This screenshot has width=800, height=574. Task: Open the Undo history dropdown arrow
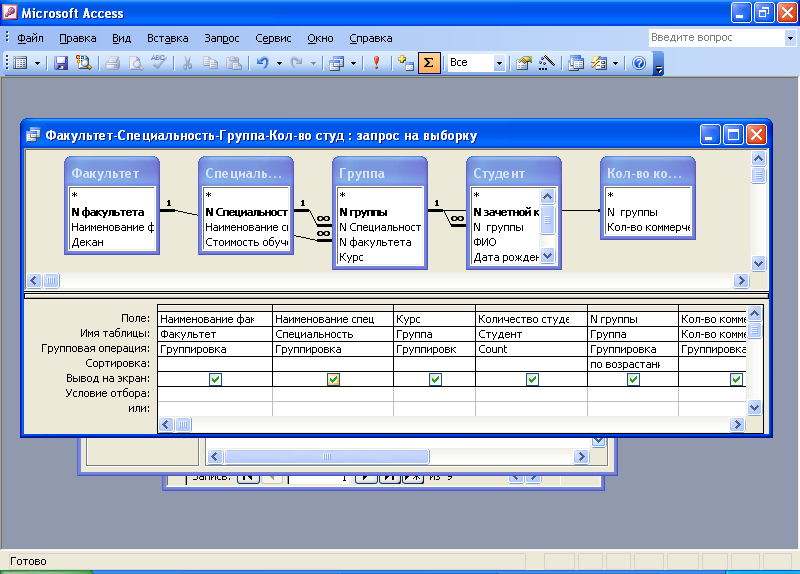pyautogui.click(x=279, y=63)
